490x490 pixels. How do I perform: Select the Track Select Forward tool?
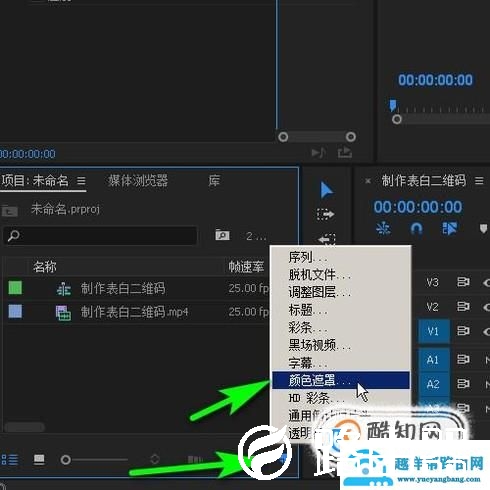[326, 214]
